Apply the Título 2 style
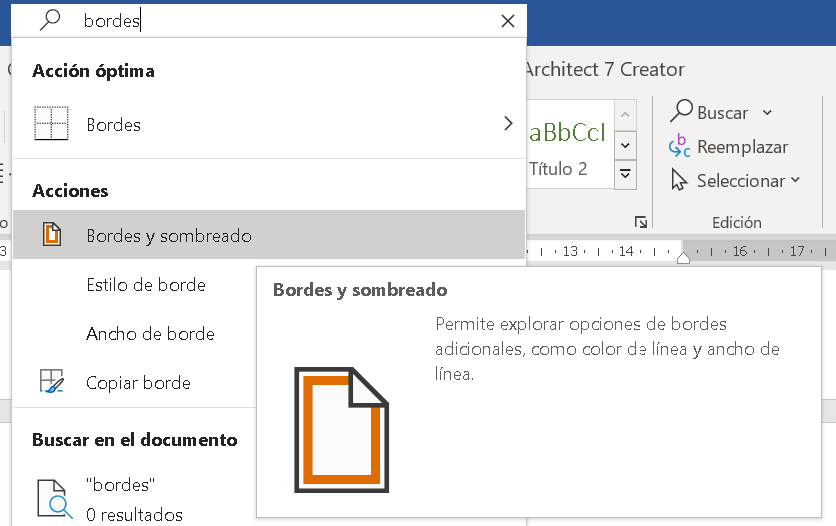The width and height of the screenshot is (836, 526). (568, 144)
